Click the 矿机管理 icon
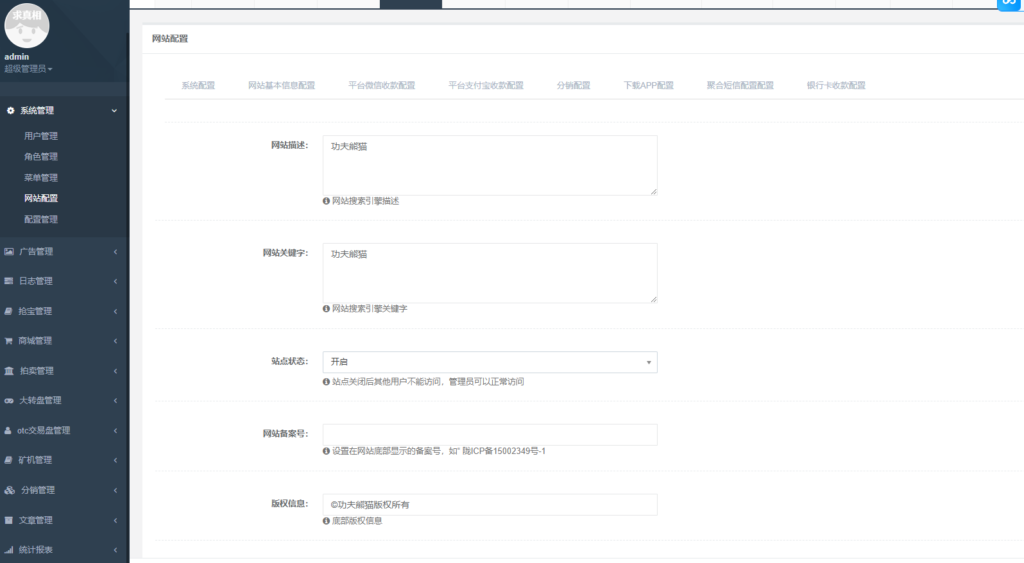This screenshot has height=563, width=1024. pyautogui.click(x=8, y=460)
